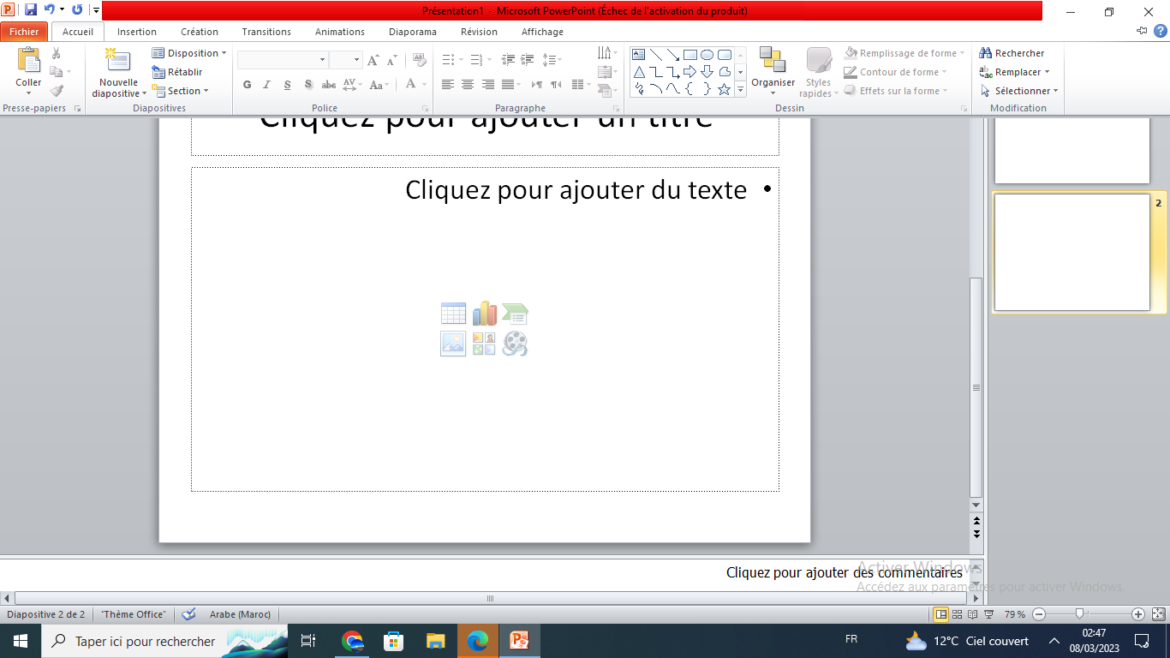The width and height of the screenshot is (1170, 658).
Task: Open the PowerPoint help question mark
Action: point(1160,31)
